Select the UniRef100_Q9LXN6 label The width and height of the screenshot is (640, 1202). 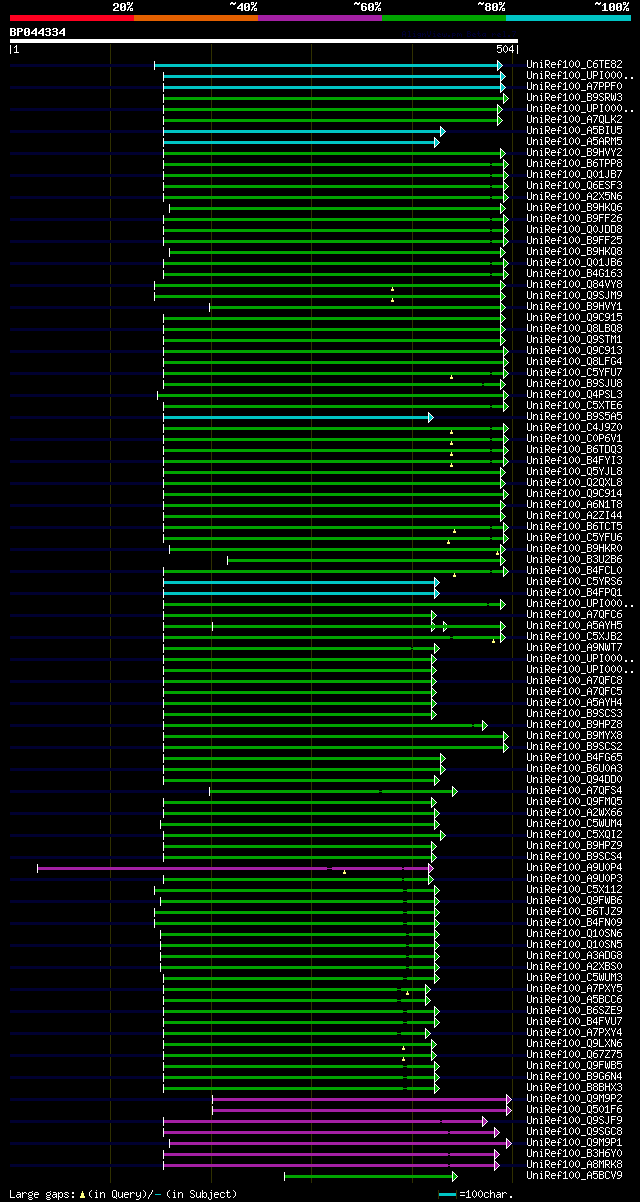pyautogui.click(x=574, y=1044)
